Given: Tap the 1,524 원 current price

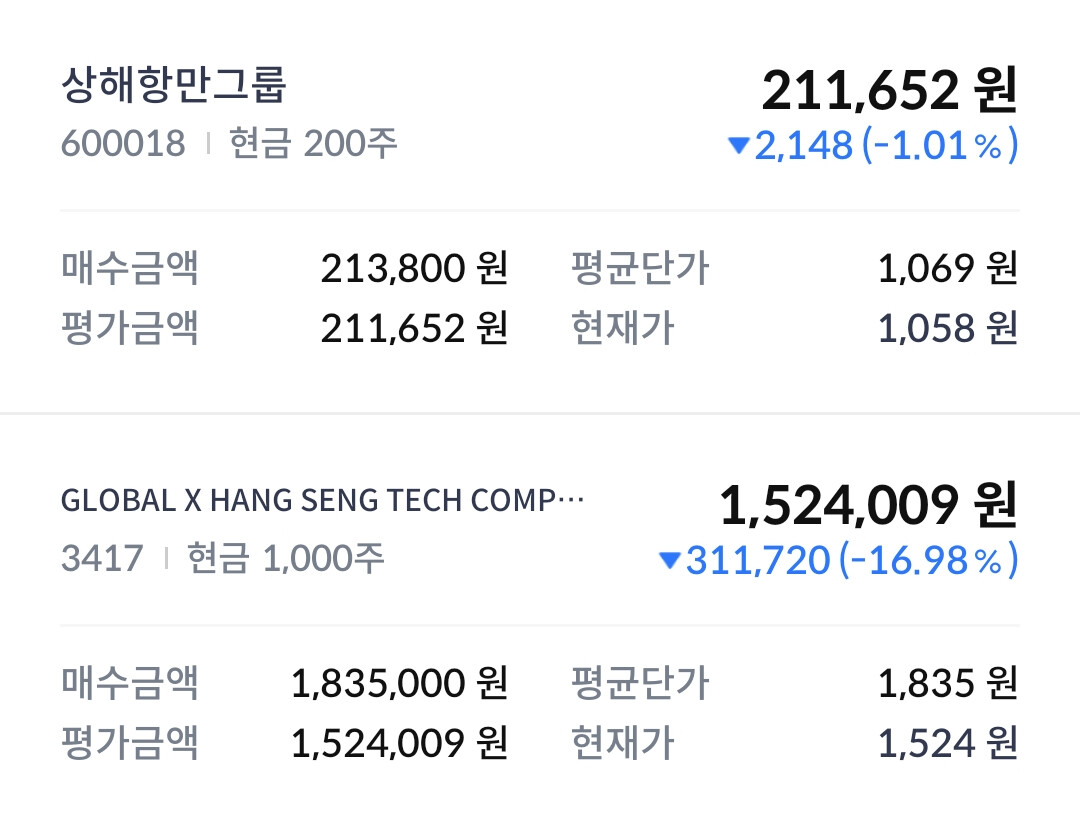Looking at the screenshot, I should click(947, 743).
